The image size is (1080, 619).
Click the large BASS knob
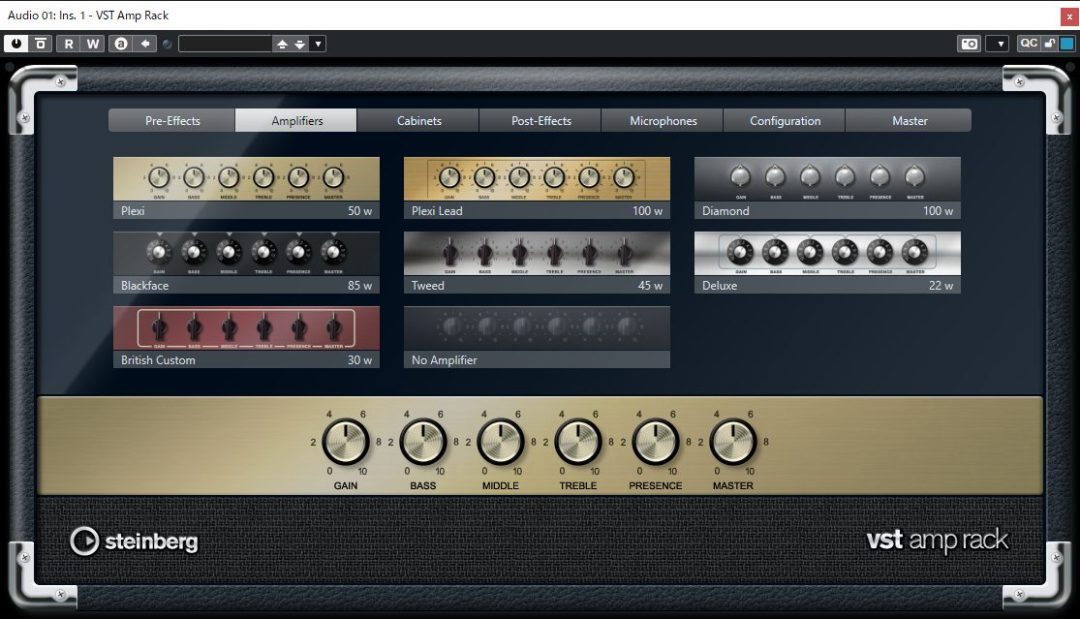coord(423,442)
